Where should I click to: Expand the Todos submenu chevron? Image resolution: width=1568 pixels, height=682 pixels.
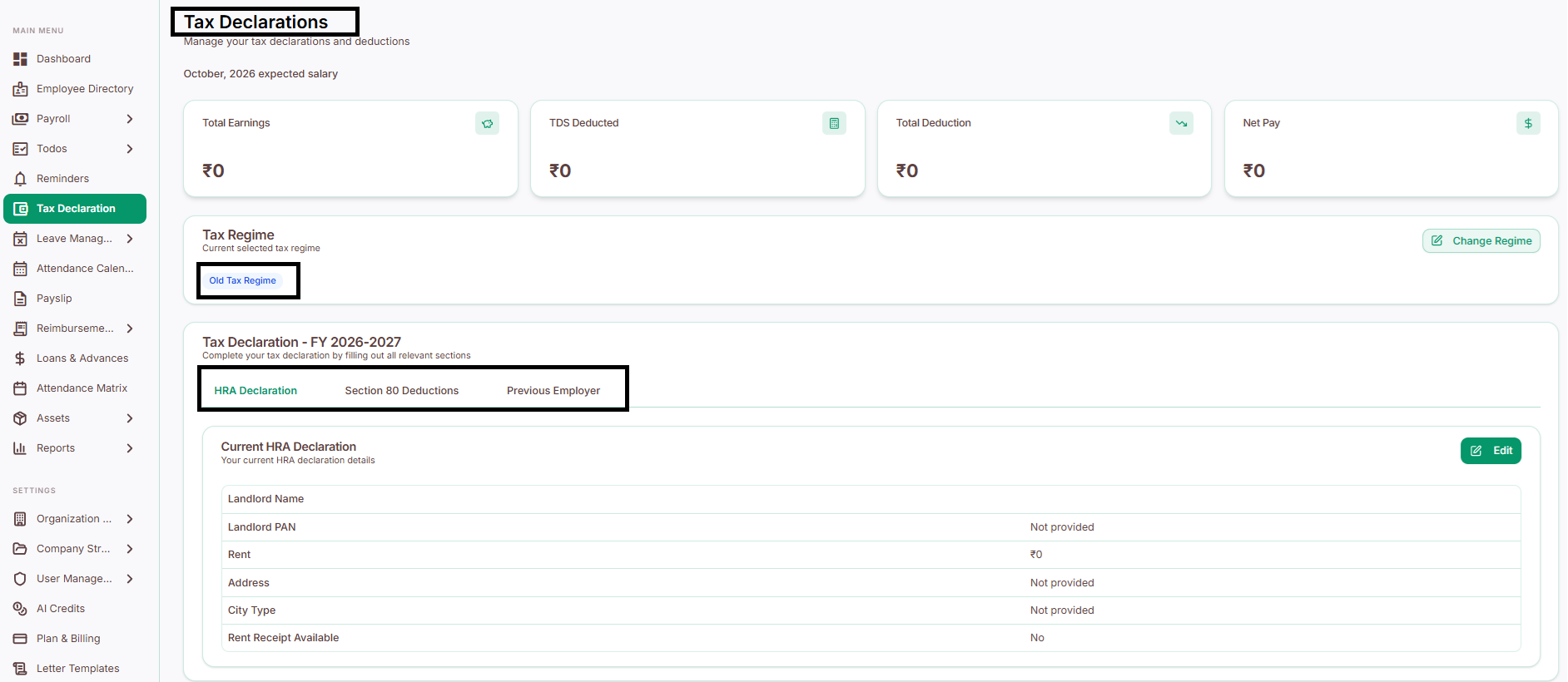click(130, 149)
